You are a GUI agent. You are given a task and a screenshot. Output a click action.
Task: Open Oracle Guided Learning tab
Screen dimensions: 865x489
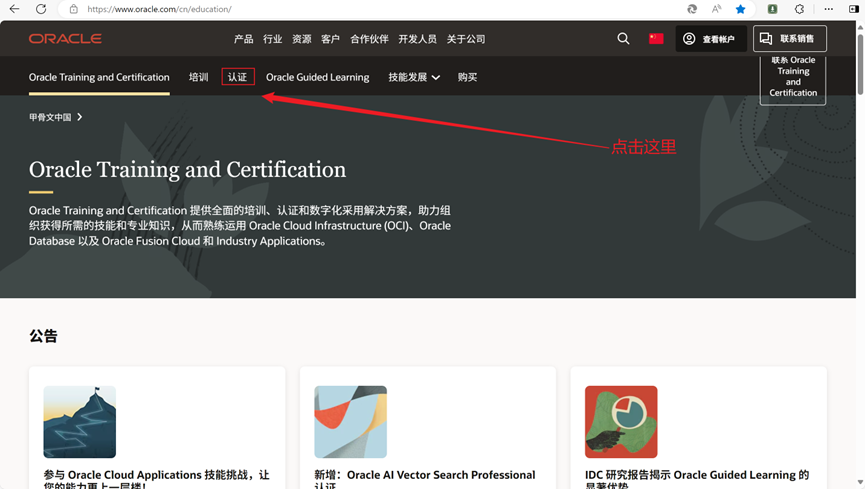click(x=318, y=77)
